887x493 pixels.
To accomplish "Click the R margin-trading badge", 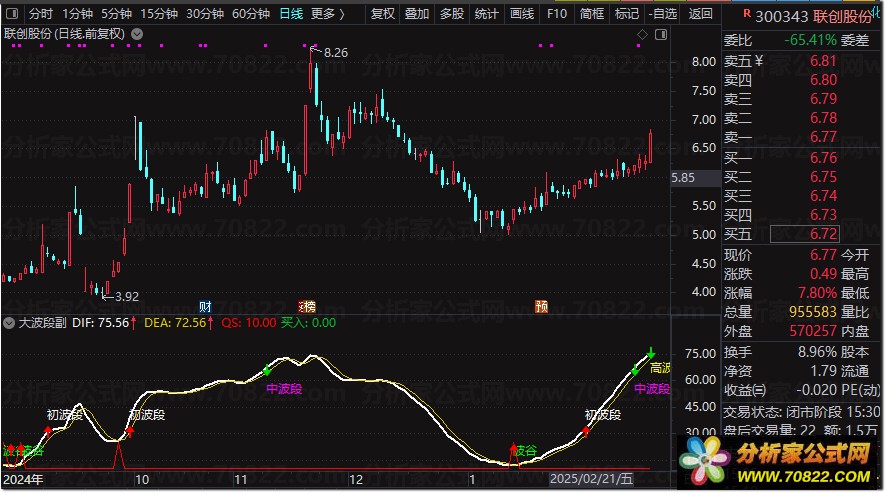I will pyautogui.click(x=747, y=13).
